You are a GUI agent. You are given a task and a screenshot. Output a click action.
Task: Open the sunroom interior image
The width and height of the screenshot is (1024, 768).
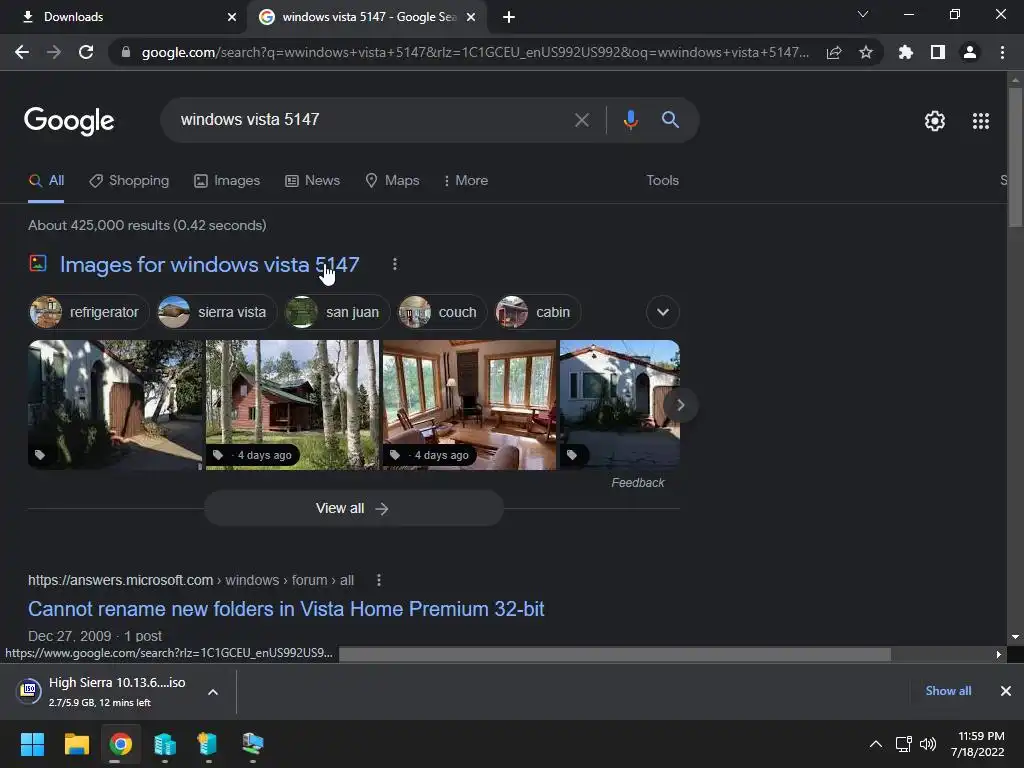469,404
